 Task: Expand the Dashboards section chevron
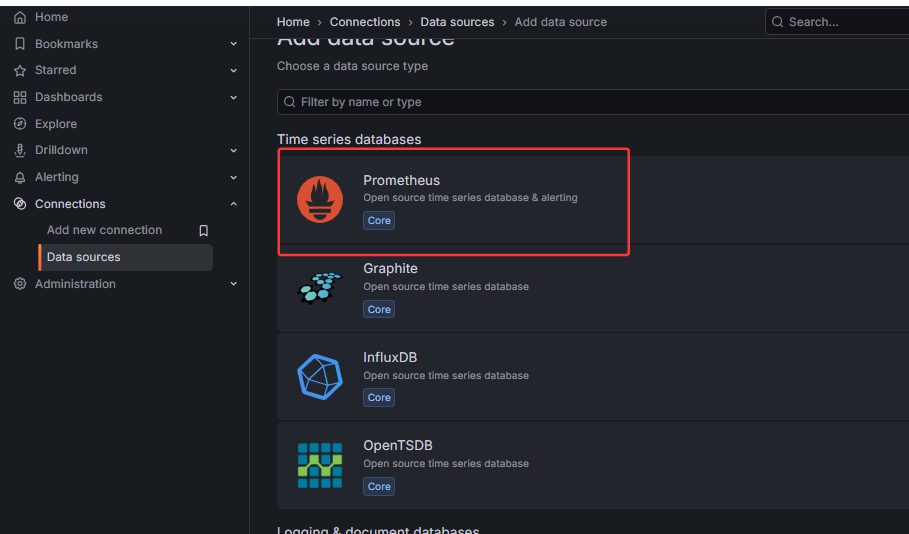(x=234, y=97)
